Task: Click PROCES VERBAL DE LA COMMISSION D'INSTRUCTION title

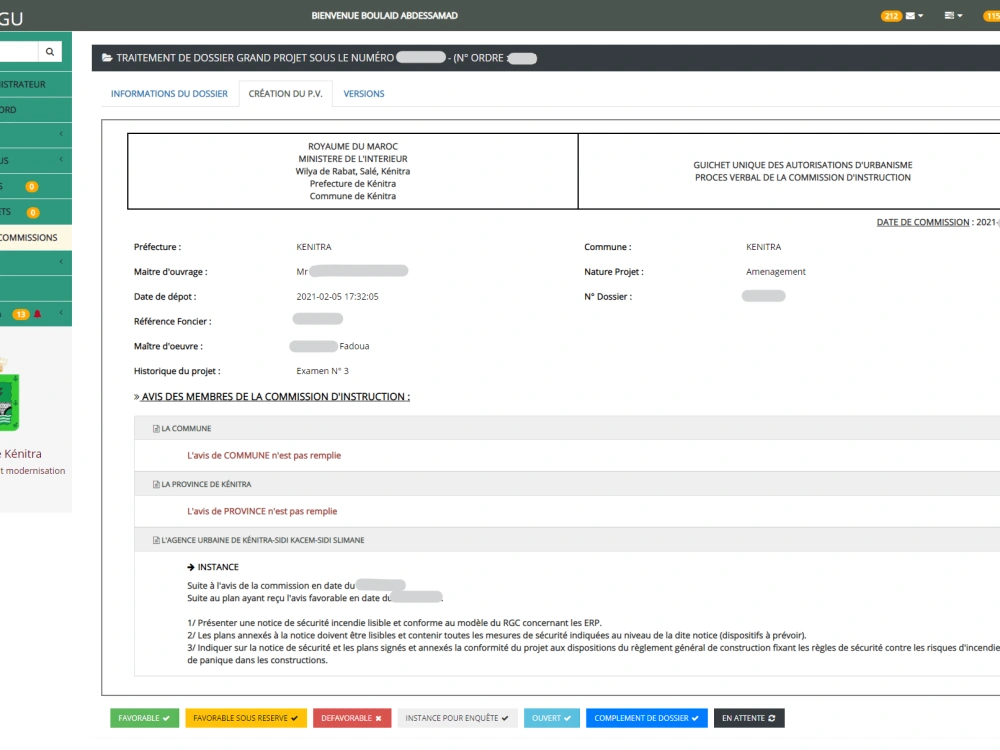Action: point(803,177)
